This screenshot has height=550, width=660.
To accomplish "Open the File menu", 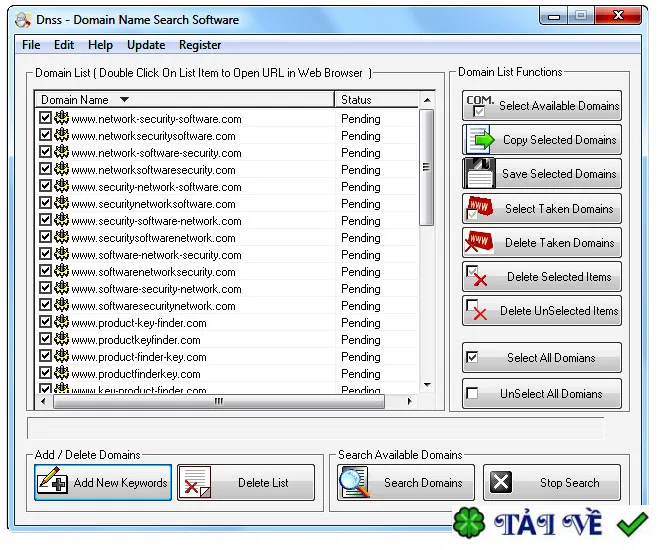I will [31, 45].
